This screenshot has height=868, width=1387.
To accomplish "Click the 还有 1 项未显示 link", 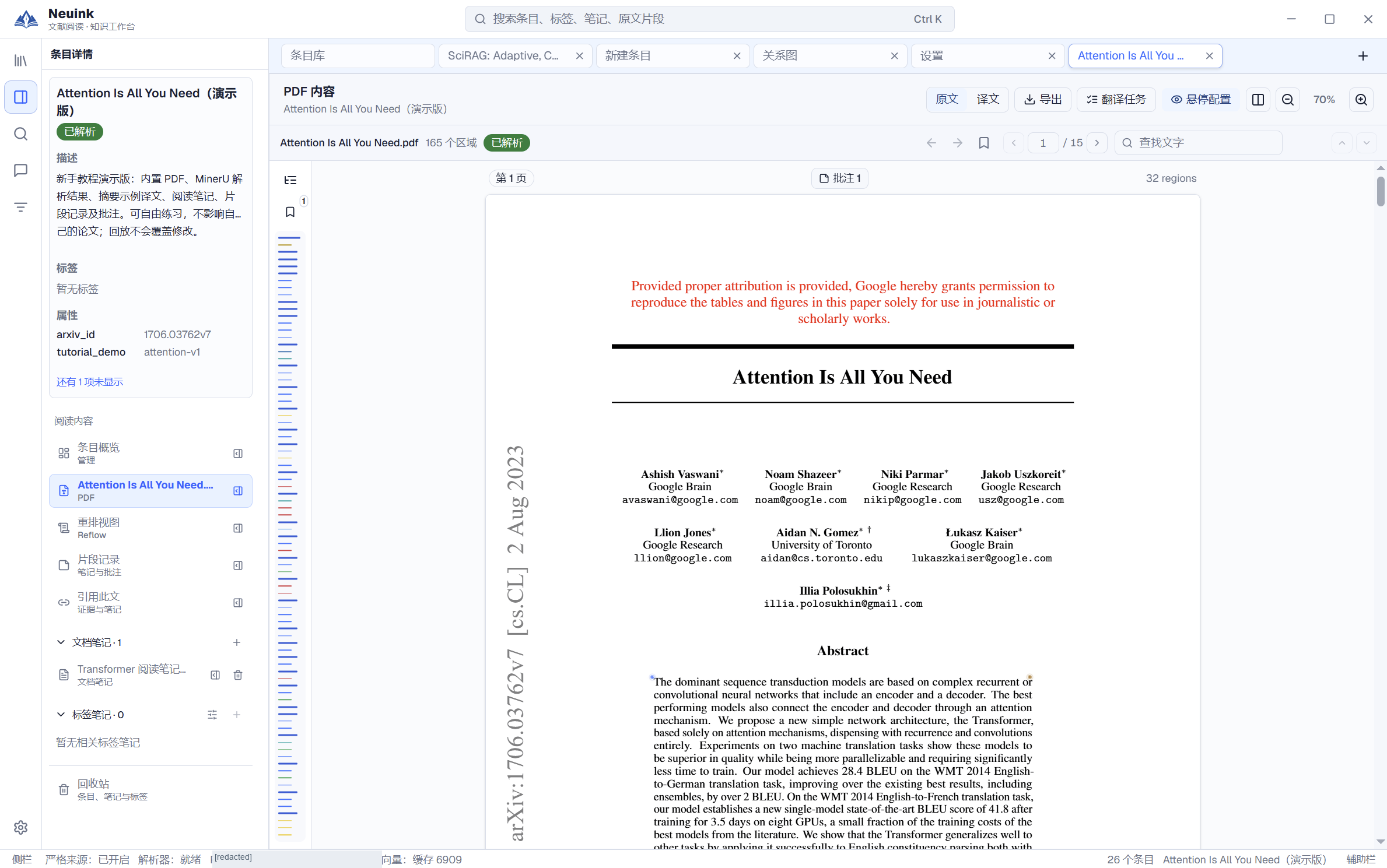I will [90, 382].
